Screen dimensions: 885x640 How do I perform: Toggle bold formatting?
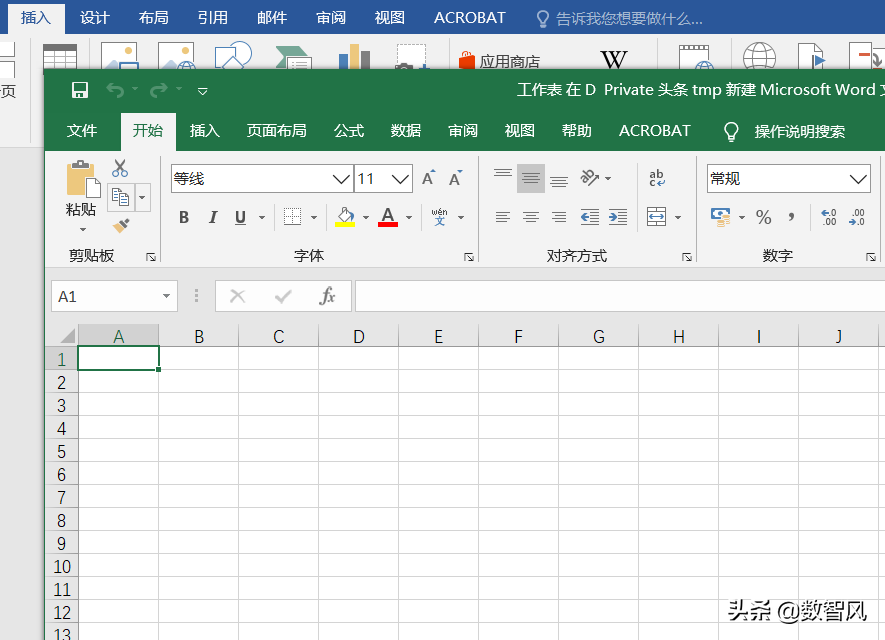184,216
